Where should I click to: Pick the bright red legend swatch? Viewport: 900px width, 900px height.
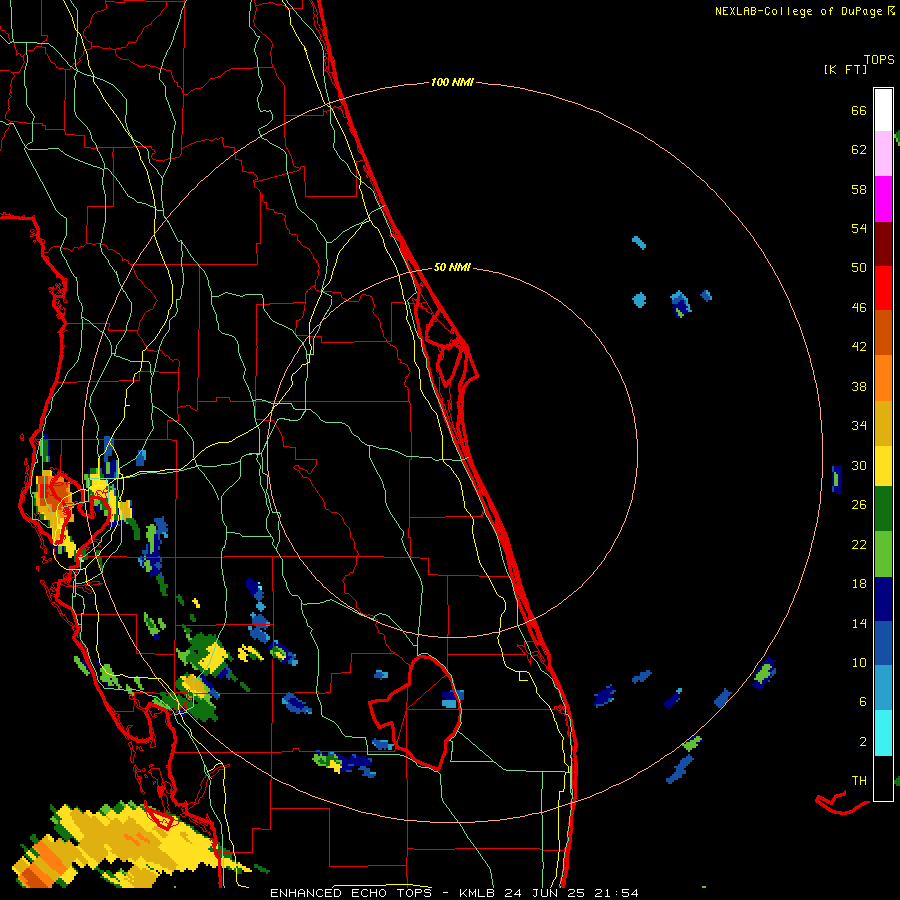(883, 288)
